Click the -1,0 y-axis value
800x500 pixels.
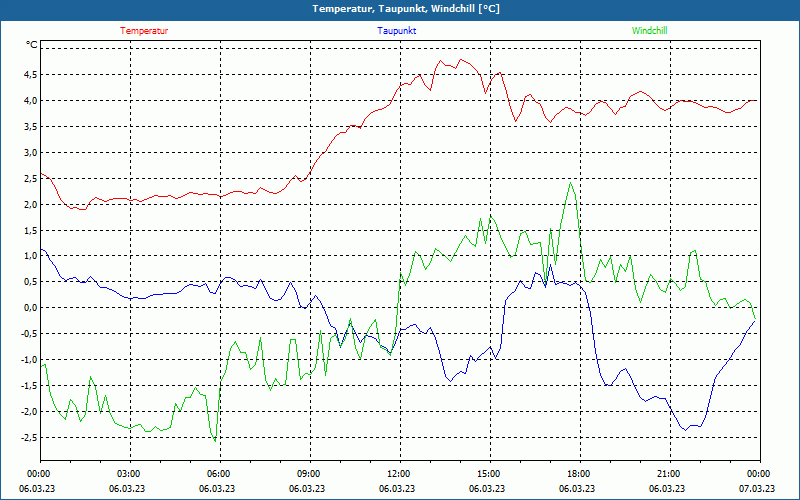[x=29, y=360]
